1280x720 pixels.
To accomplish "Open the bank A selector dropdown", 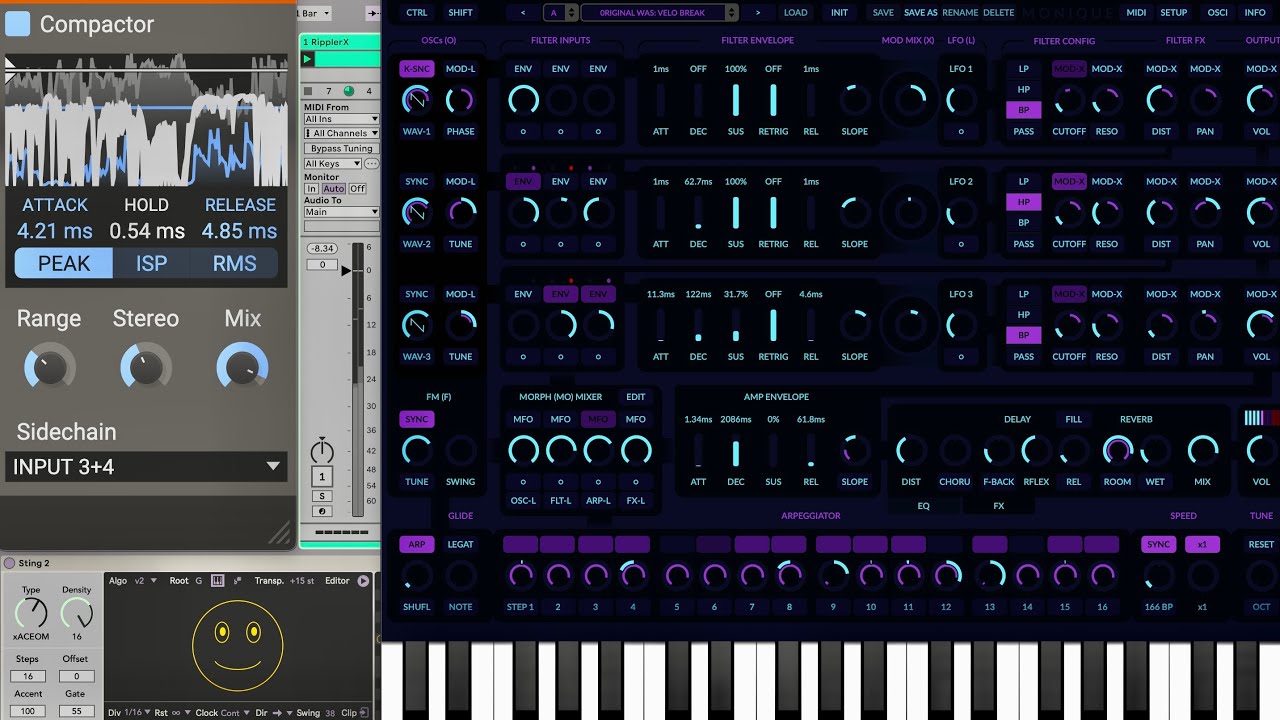I will (560, 12).
